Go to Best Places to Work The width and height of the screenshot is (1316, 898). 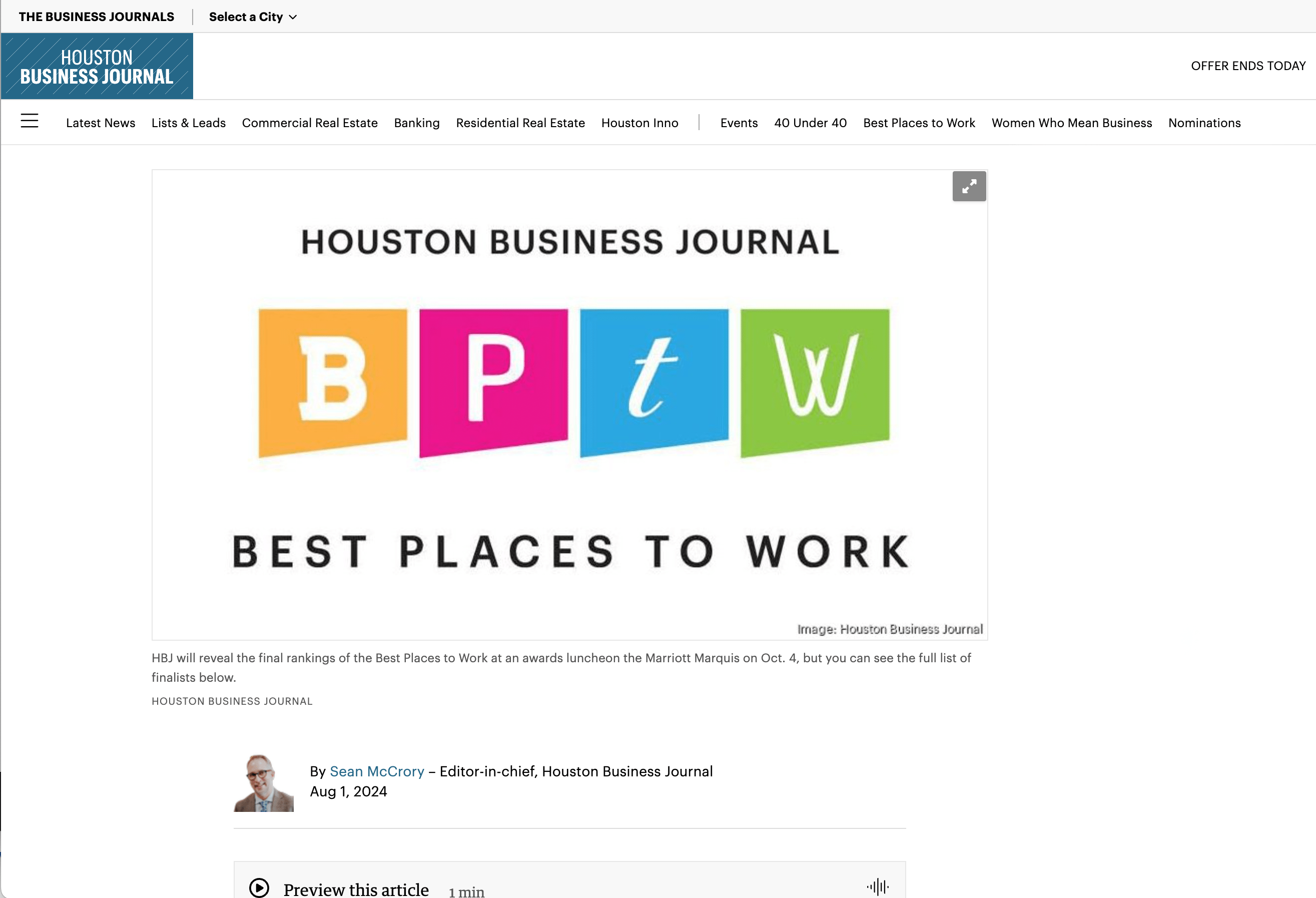[919, 123]
